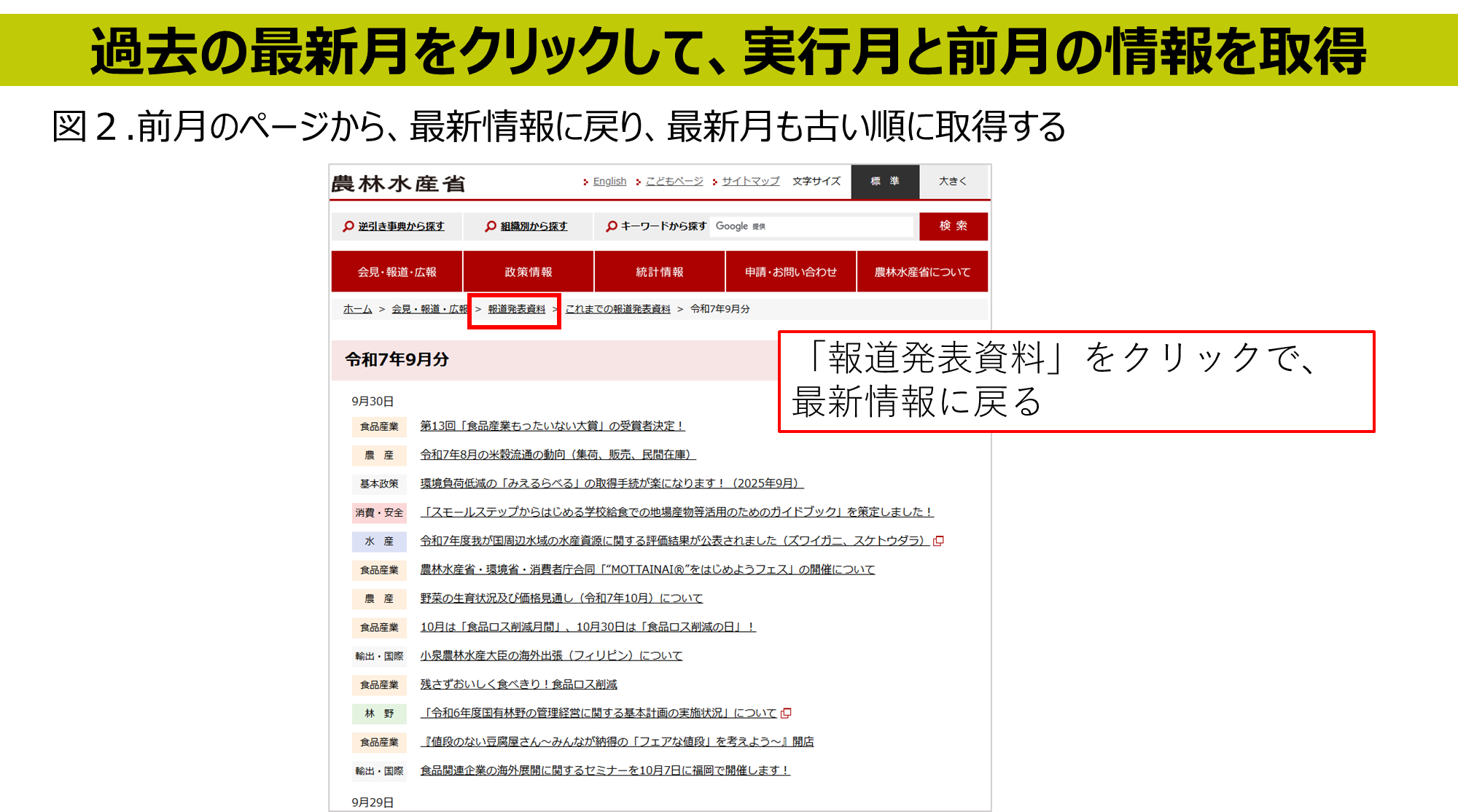Click red arrow icon beside English link
Viewport: 1458px width, 812px height.
click(x=585, y=182)
